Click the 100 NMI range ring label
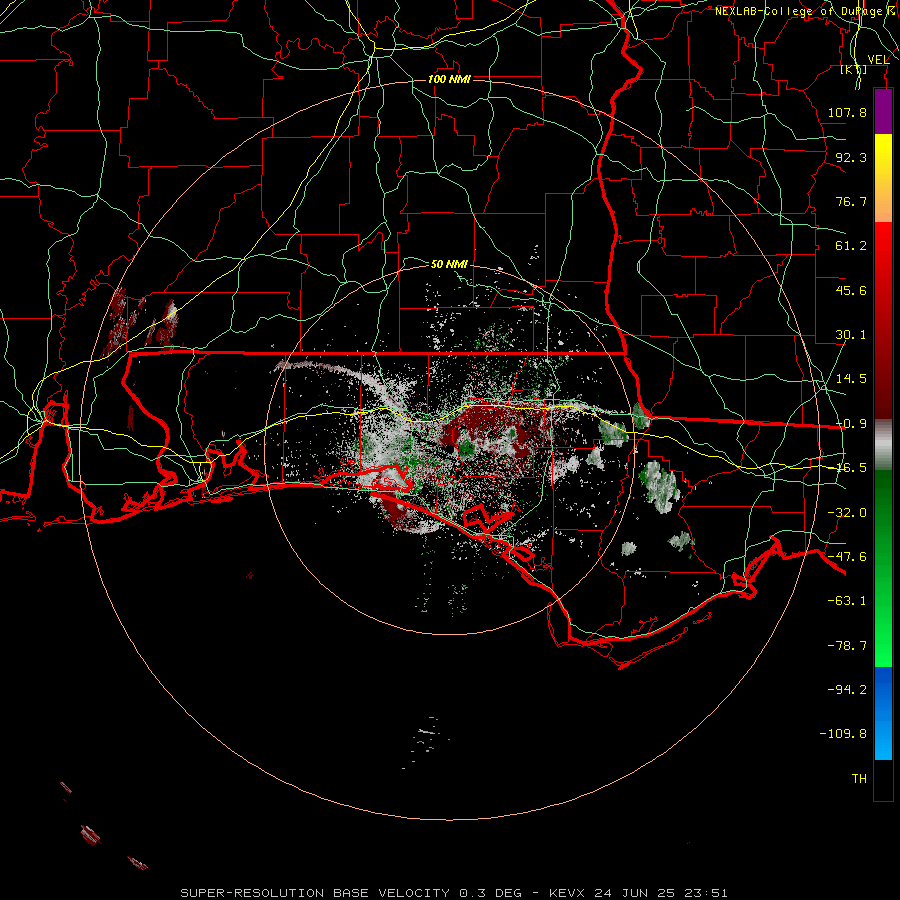 pyautogui.click(x=449, y=79)
